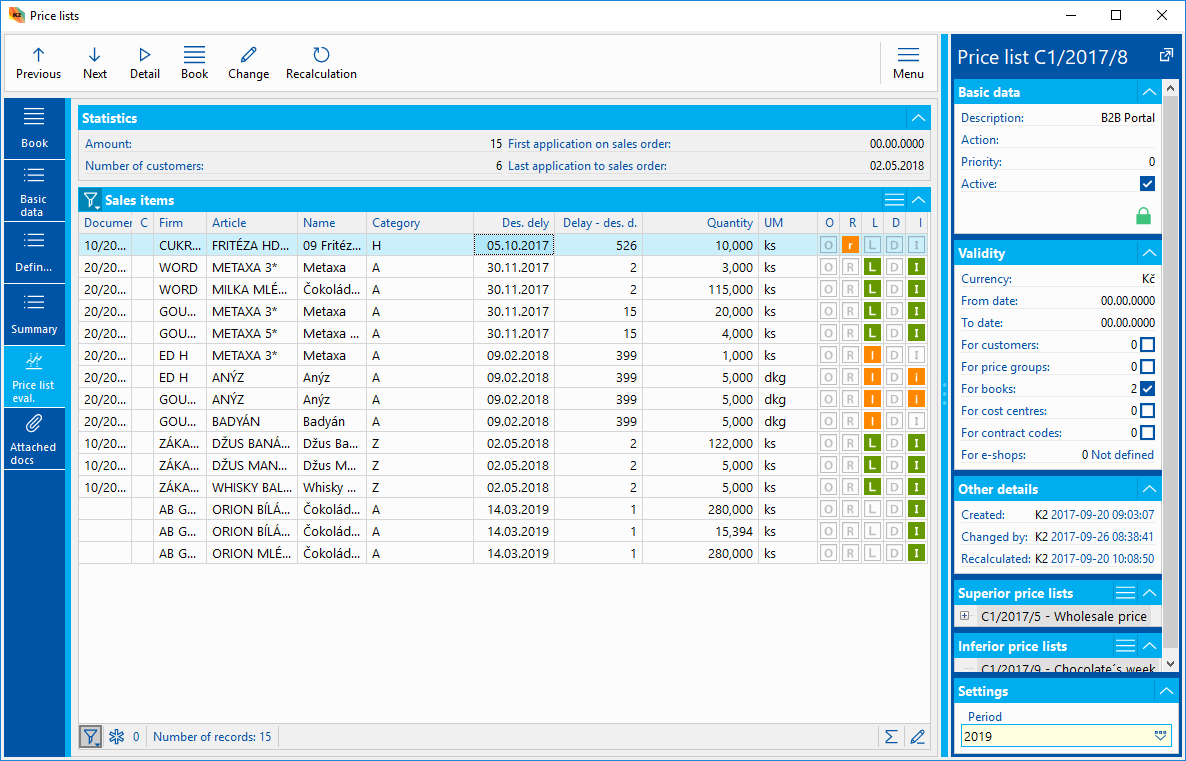Select the 115,000 quantity cell
This screenshot has width=1186, height=761.
pyautogui.click(x=700, y=289)
